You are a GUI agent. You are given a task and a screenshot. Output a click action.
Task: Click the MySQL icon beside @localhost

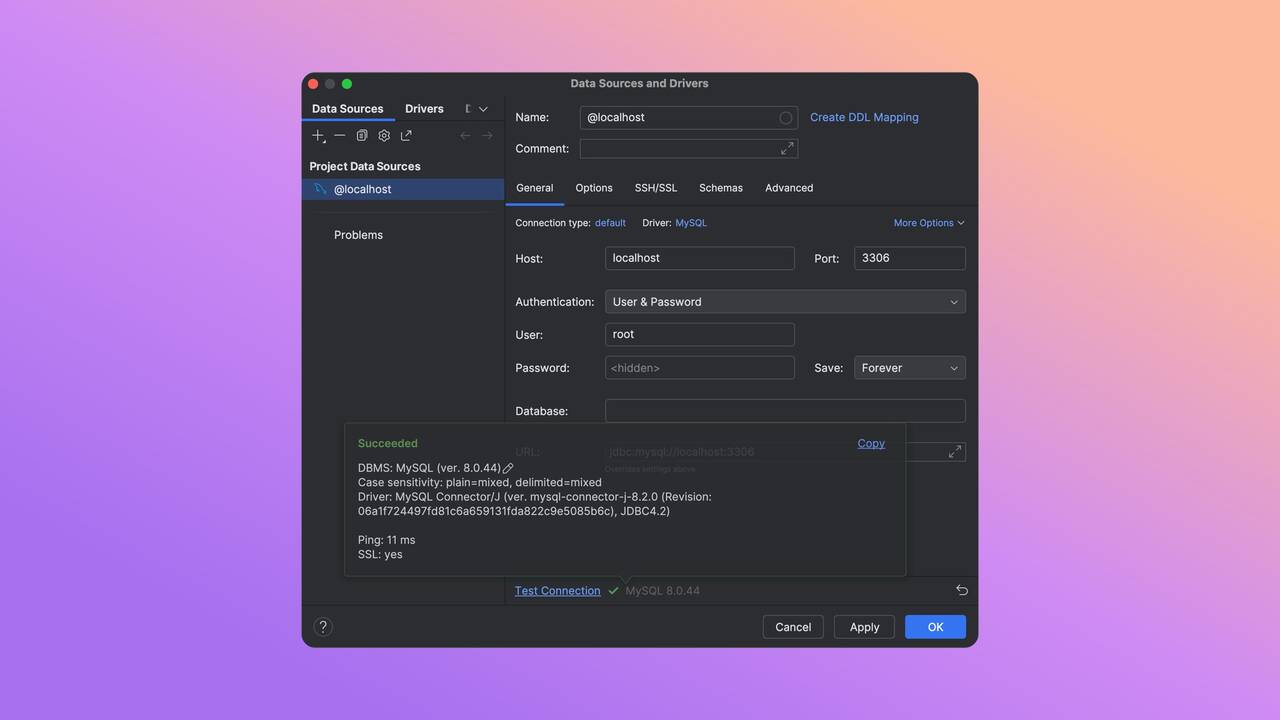(x=320, y=188)
